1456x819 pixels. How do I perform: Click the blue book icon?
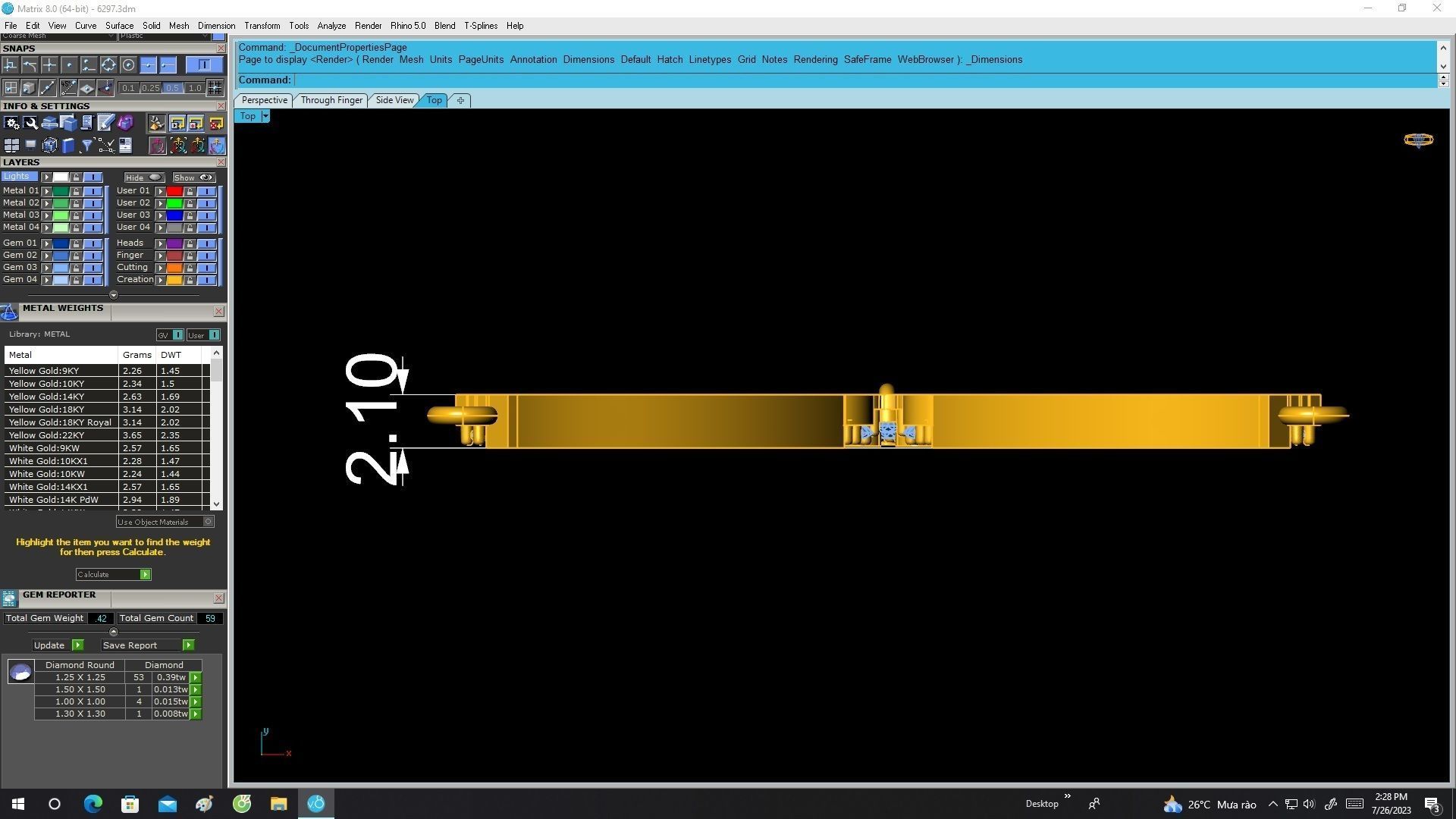coord(68,145)
